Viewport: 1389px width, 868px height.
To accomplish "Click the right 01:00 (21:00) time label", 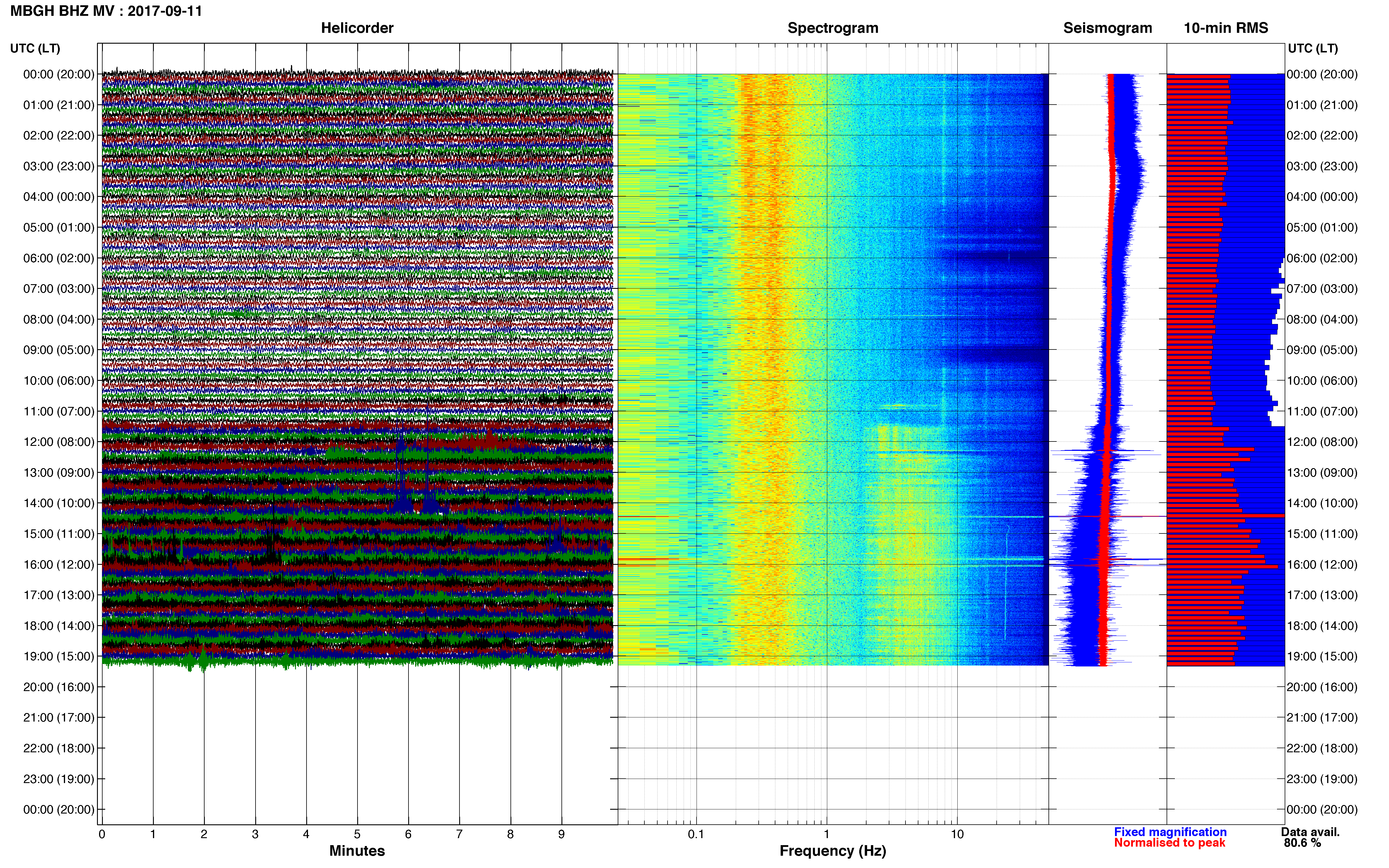I will [x=1322, y=105].
